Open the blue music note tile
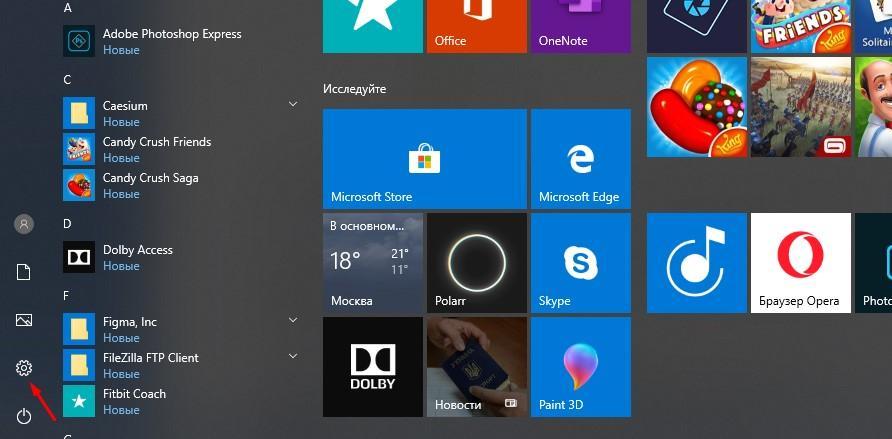The image size is (892, 439). (697, 263)
